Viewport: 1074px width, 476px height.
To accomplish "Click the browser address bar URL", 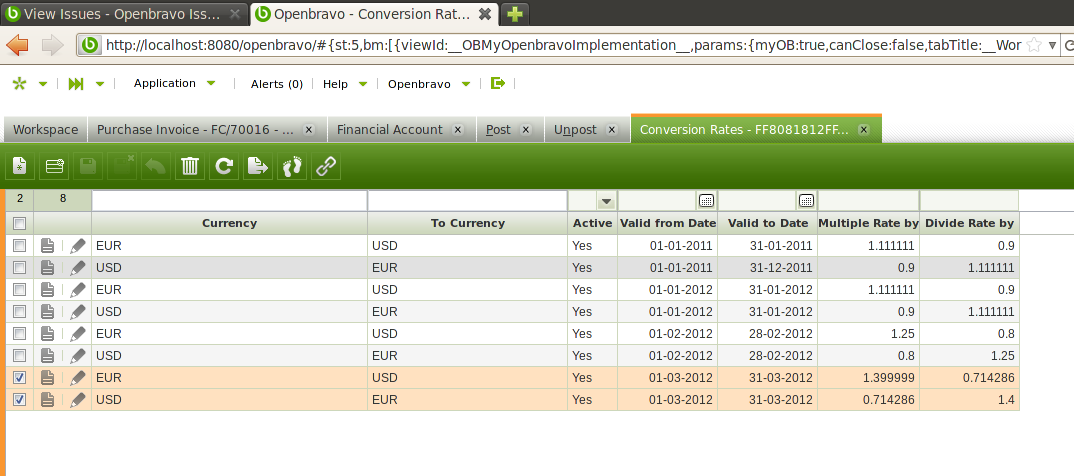I will (x=563, y=45).
